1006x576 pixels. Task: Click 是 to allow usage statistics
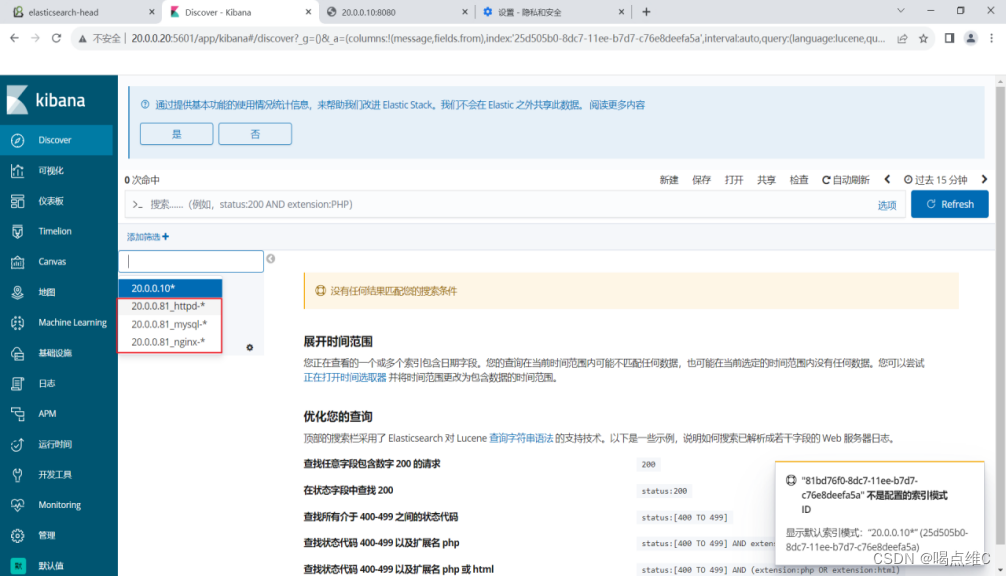tap(176, 133)
